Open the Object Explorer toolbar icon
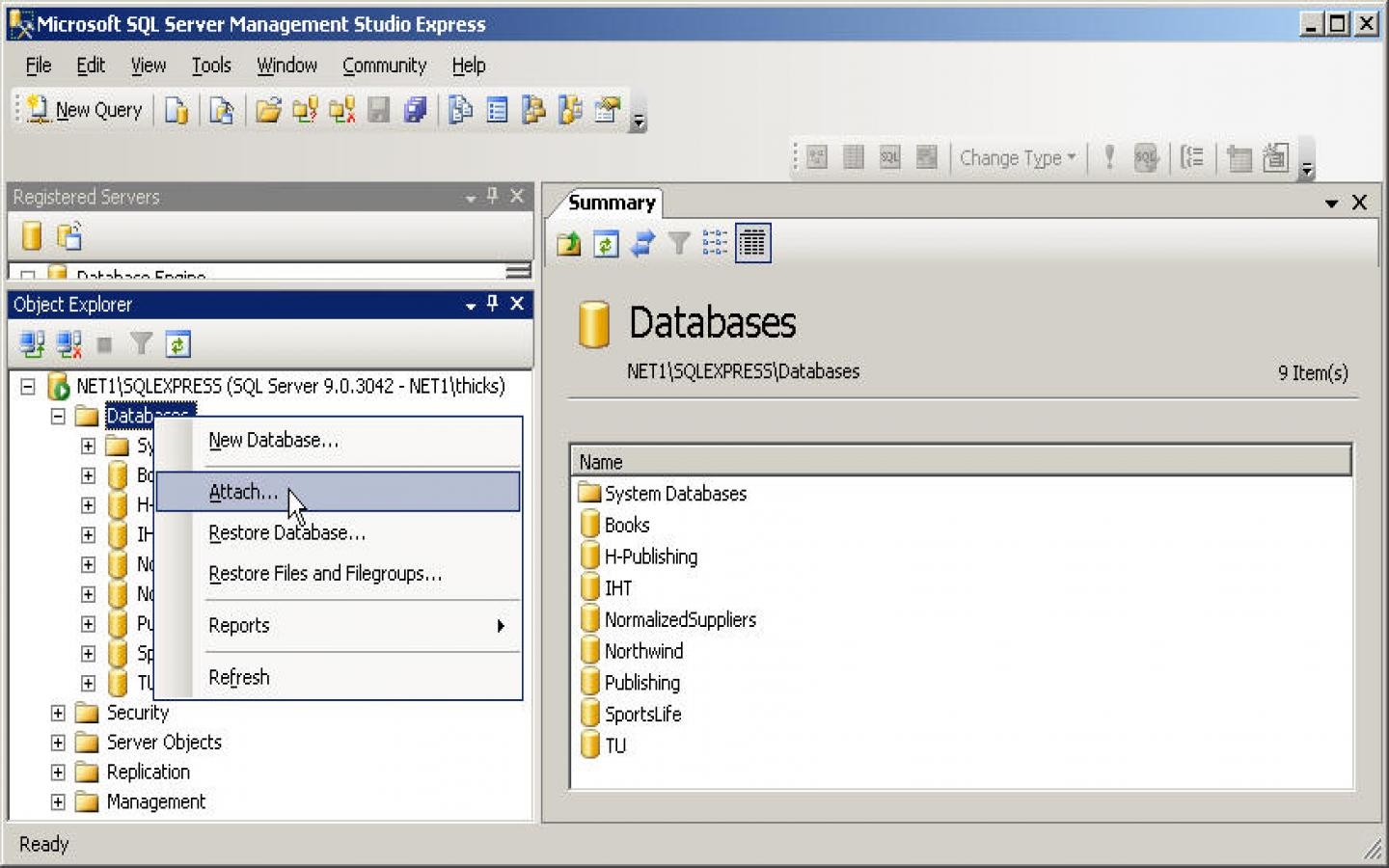1389x868 pixels. [x=533, y=110]
